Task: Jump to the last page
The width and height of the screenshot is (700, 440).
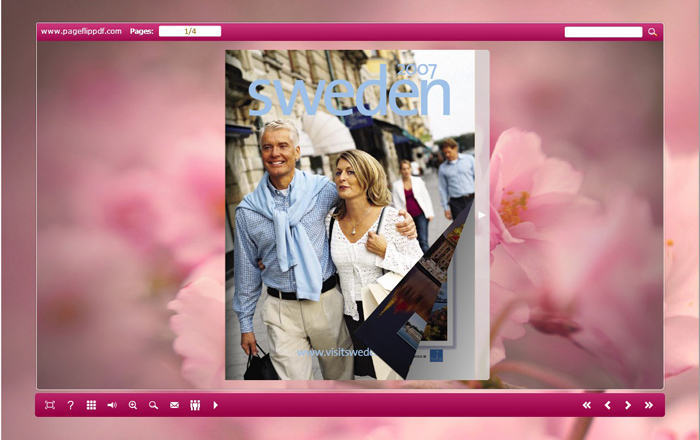Action: [649, 405]
